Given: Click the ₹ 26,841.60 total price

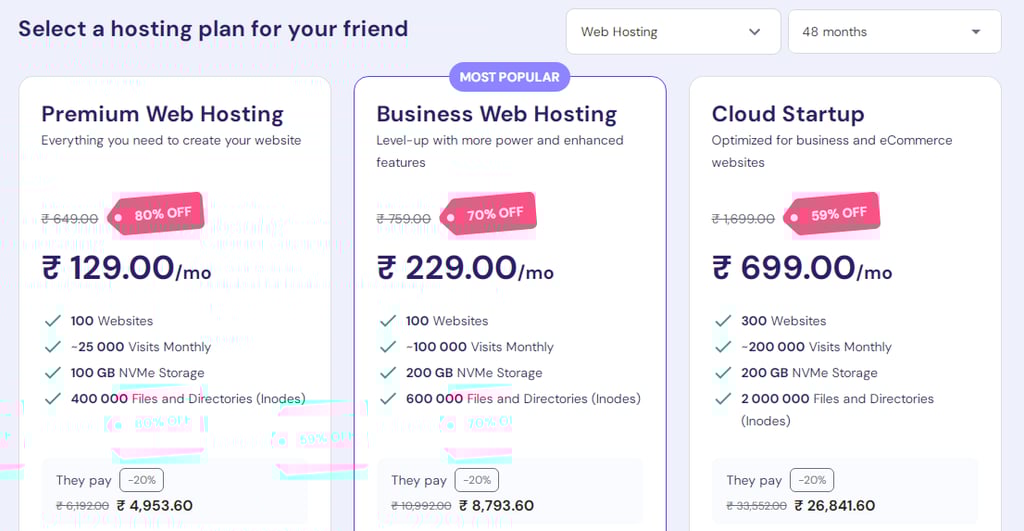Looking at the screenshot, I should pyautogui.click(x=835, y=506).
